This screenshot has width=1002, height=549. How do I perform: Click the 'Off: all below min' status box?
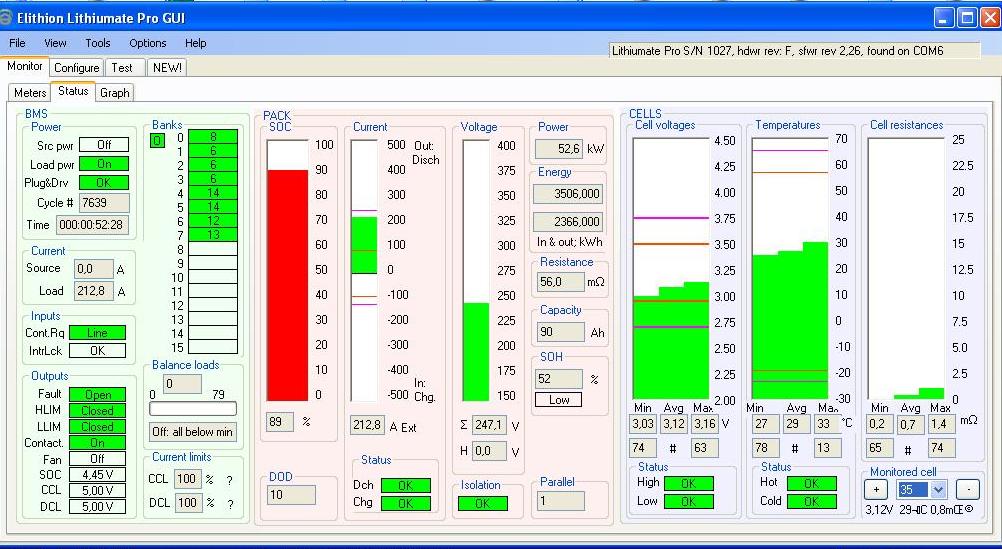point(192,432)
